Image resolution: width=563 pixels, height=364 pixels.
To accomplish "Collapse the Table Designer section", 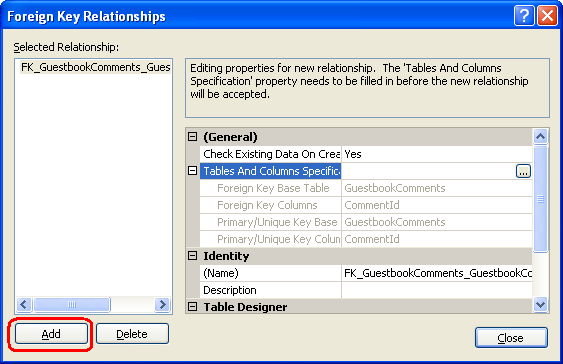I will pos(193,307).
